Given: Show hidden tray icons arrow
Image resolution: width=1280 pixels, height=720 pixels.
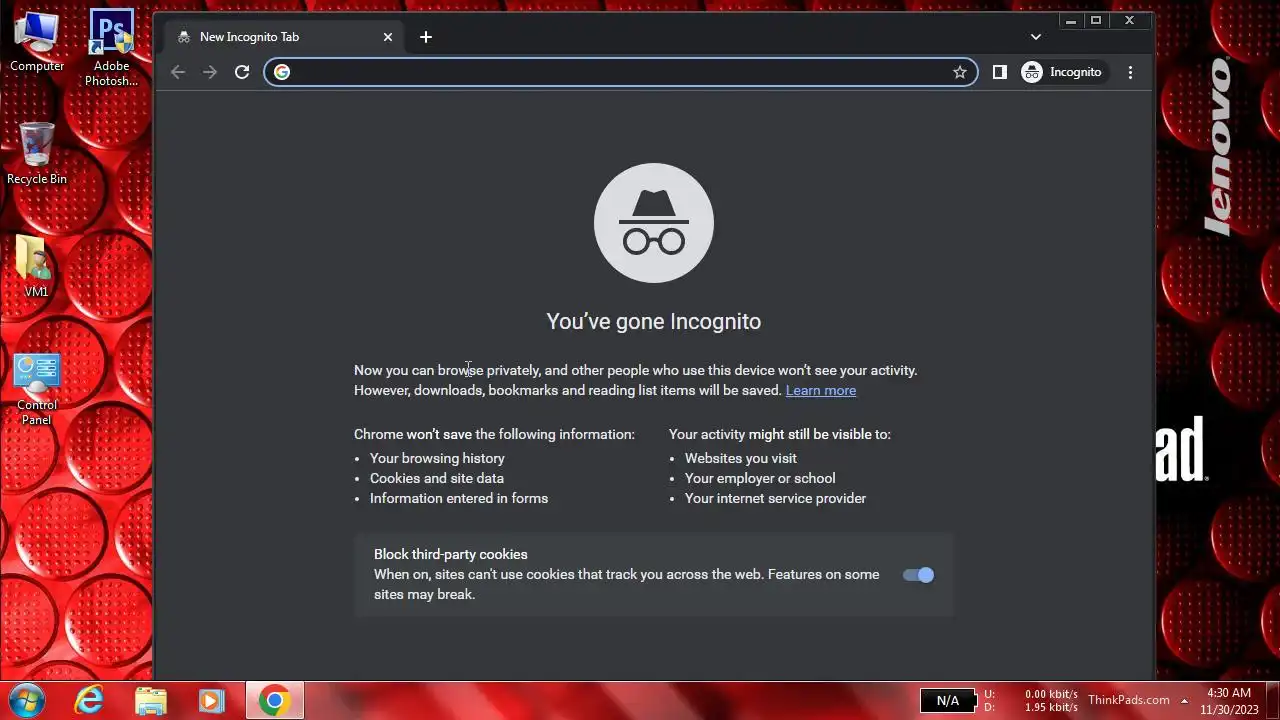Looking at the screenshot, I should [x=1184, y=700].
